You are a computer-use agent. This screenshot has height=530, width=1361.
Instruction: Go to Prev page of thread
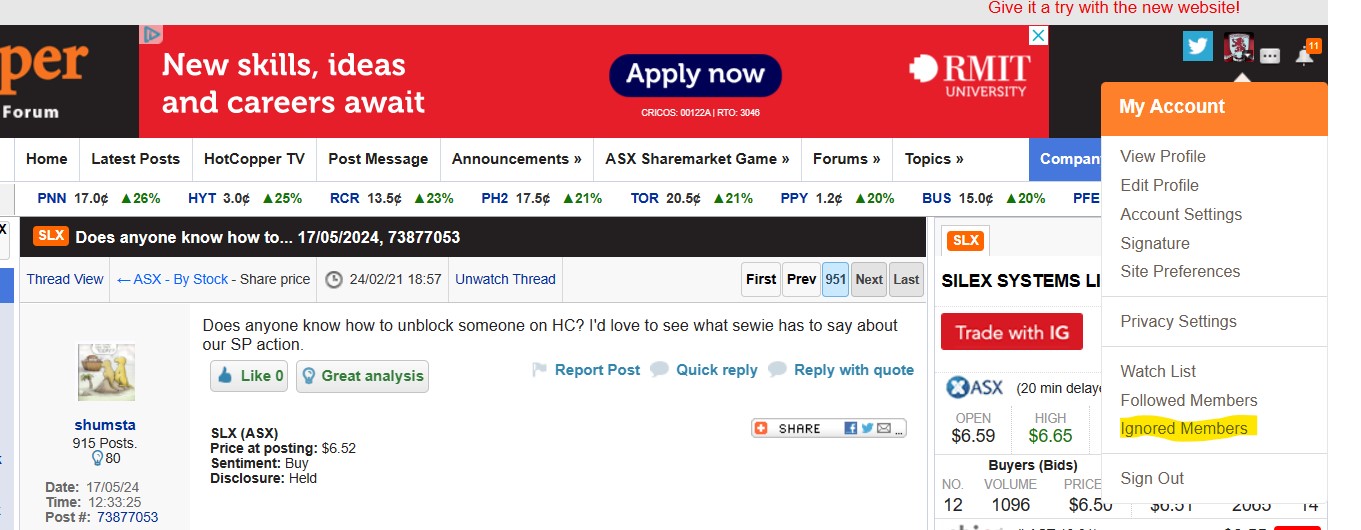801,280
